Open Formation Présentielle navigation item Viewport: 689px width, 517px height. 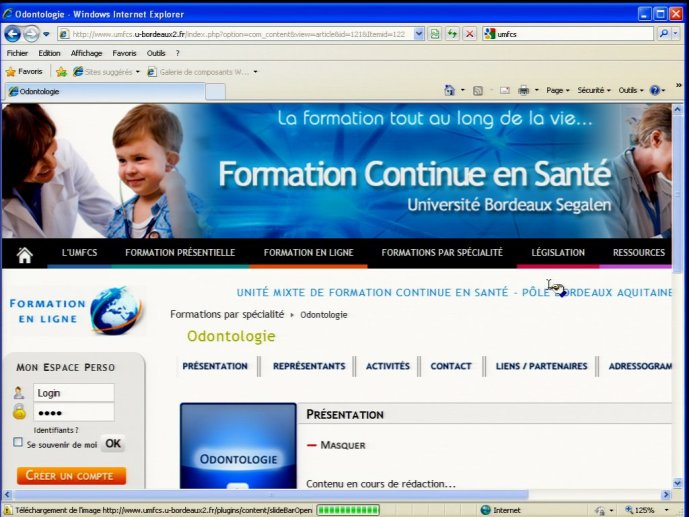180,253
